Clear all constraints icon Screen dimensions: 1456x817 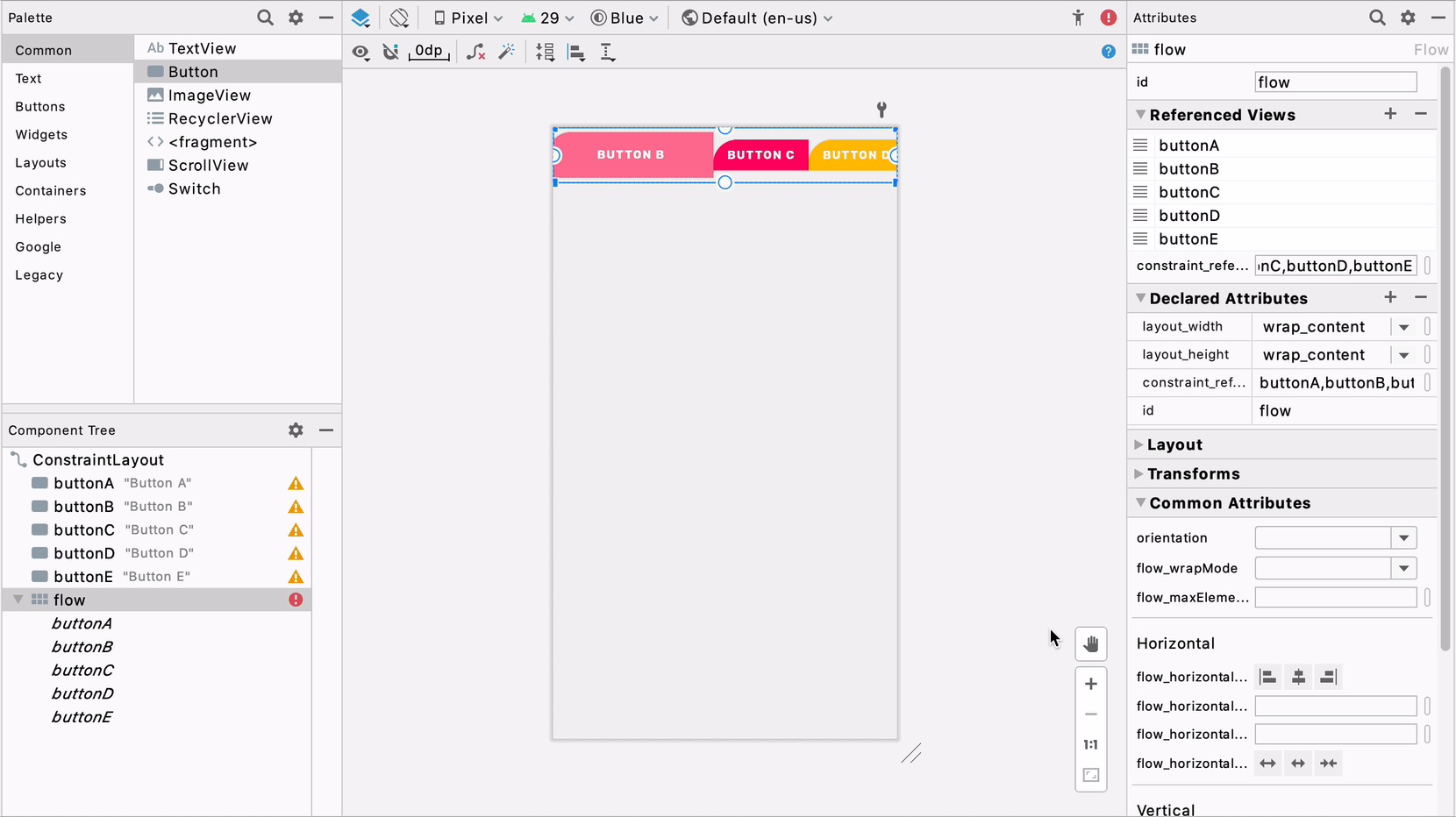(x=475, y=53)
